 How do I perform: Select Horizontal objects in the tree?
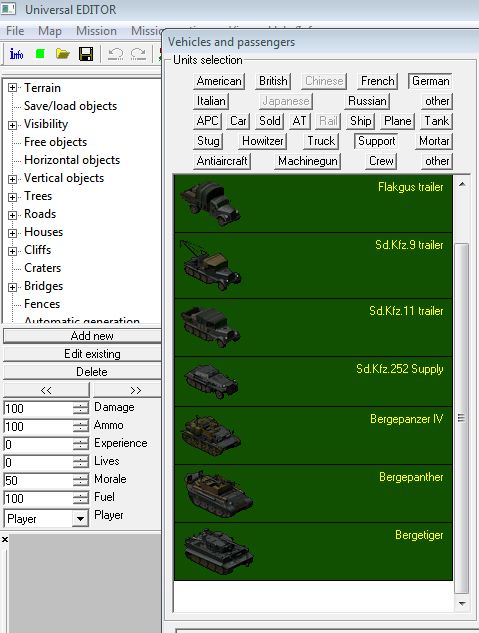click(72, 160)
